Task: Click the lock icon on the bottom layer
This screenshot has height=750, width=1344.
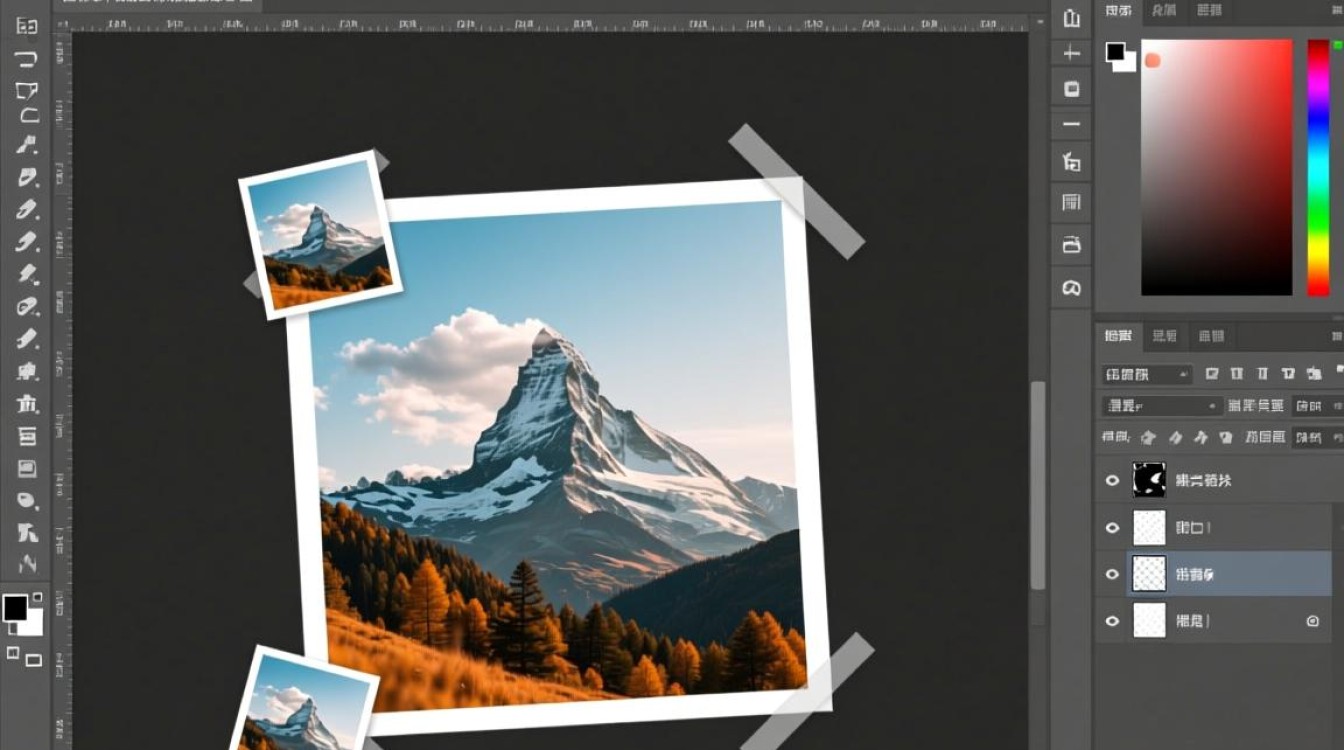Action: [1313, 621]
